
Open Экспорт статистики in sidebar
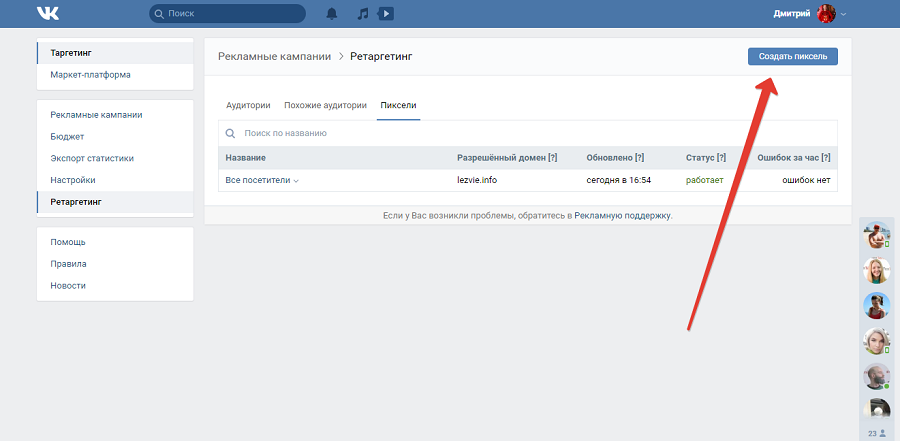(115, 158)
